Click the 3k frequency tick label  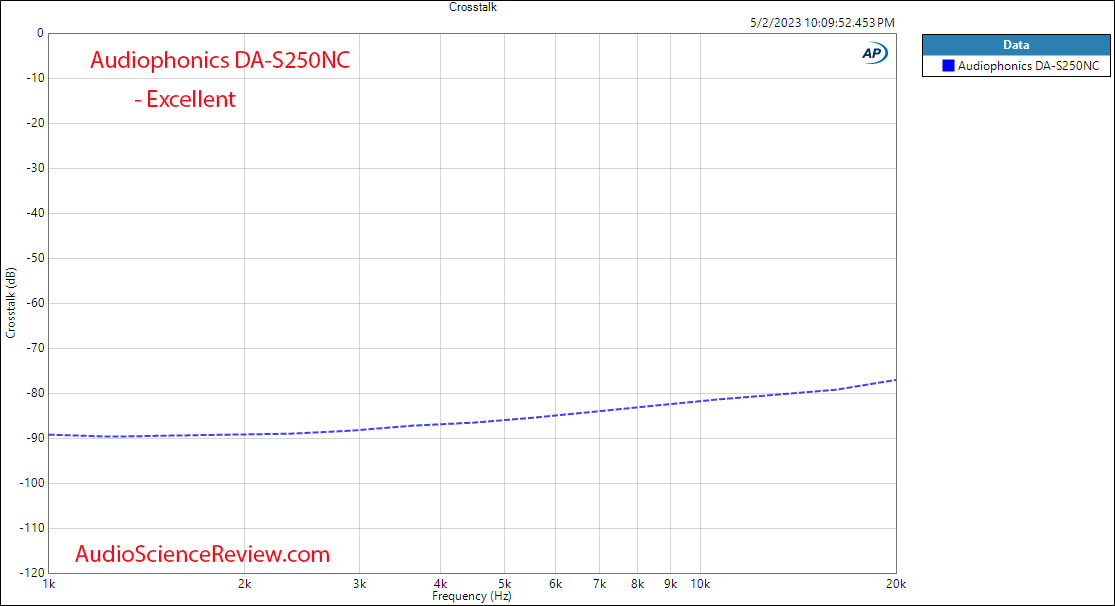pos(359,584)
